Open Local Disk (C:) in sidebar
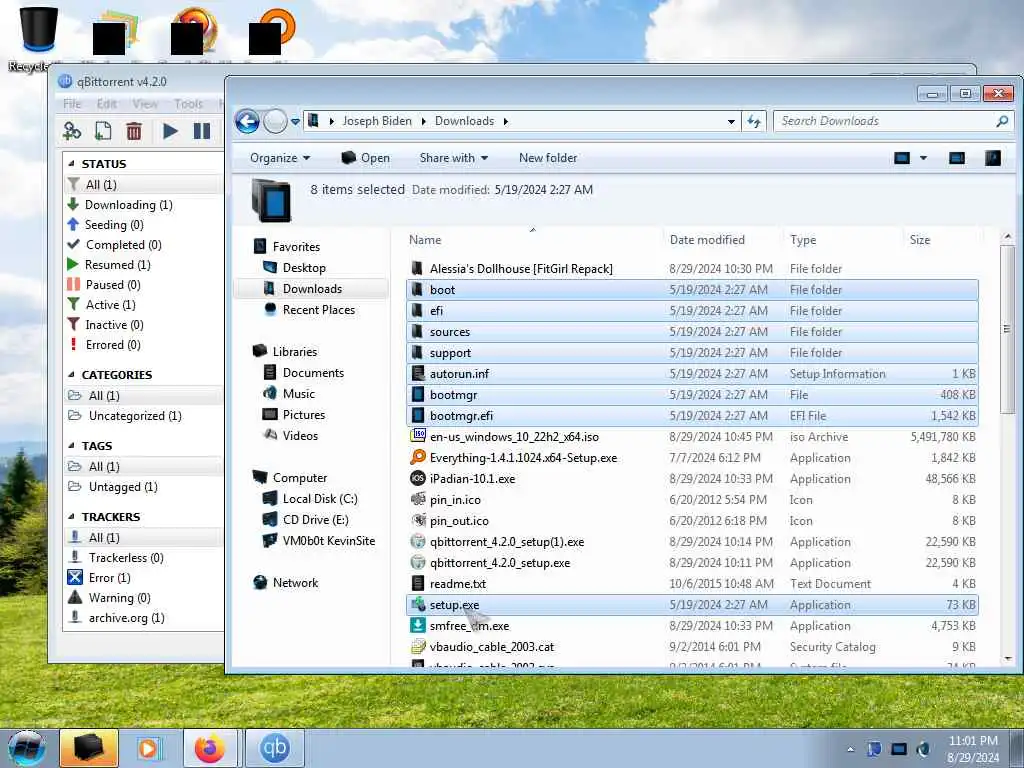Screen dimensions: 1024x768 point(320,499)
